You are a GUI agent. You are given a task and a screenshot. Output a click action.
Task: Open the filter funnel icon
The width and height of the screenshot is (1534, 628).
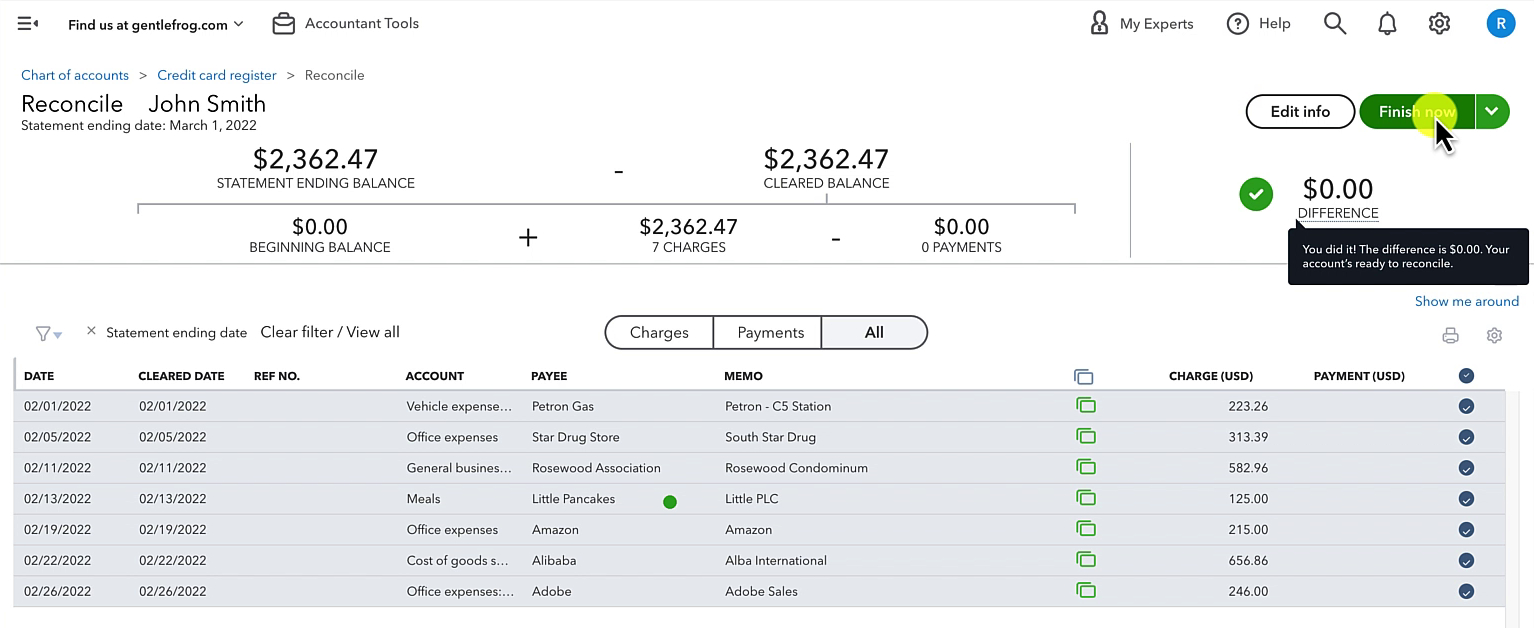pos(48,333)
